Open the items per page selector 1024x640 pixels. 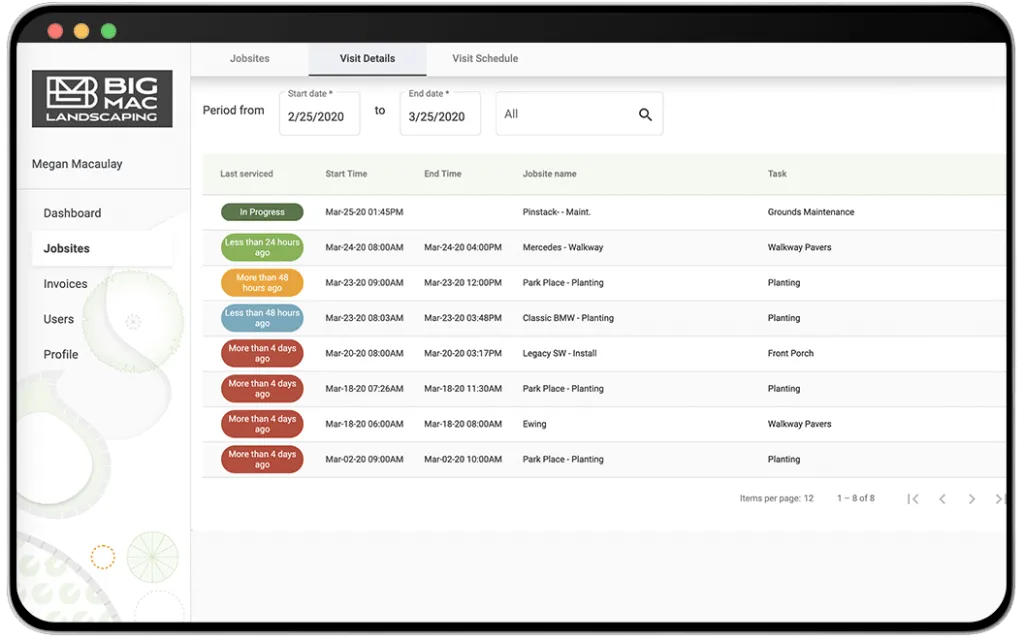pyautogui.click(x=776, y=498)
